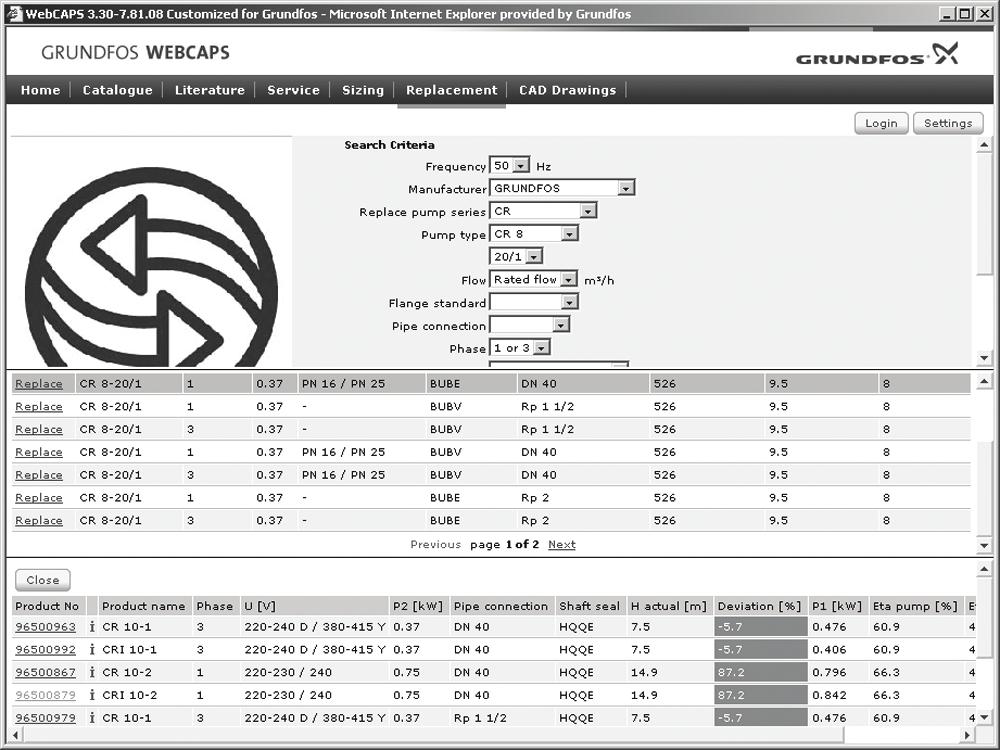Viewport: 1000px width, 750px height.
Task: Open the 20/1 pump size dropdown
Action: tap(534, 256)
